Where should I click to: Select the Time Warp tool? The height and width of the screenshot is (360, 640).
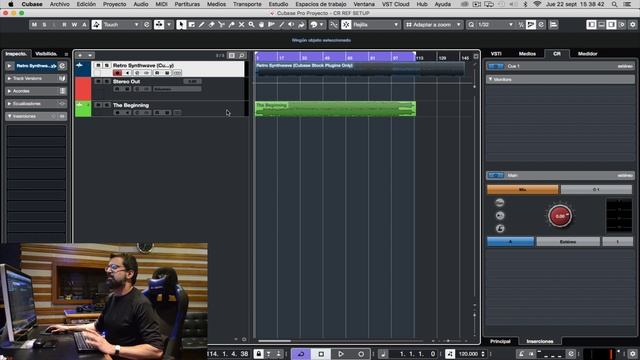coord(271,24)
